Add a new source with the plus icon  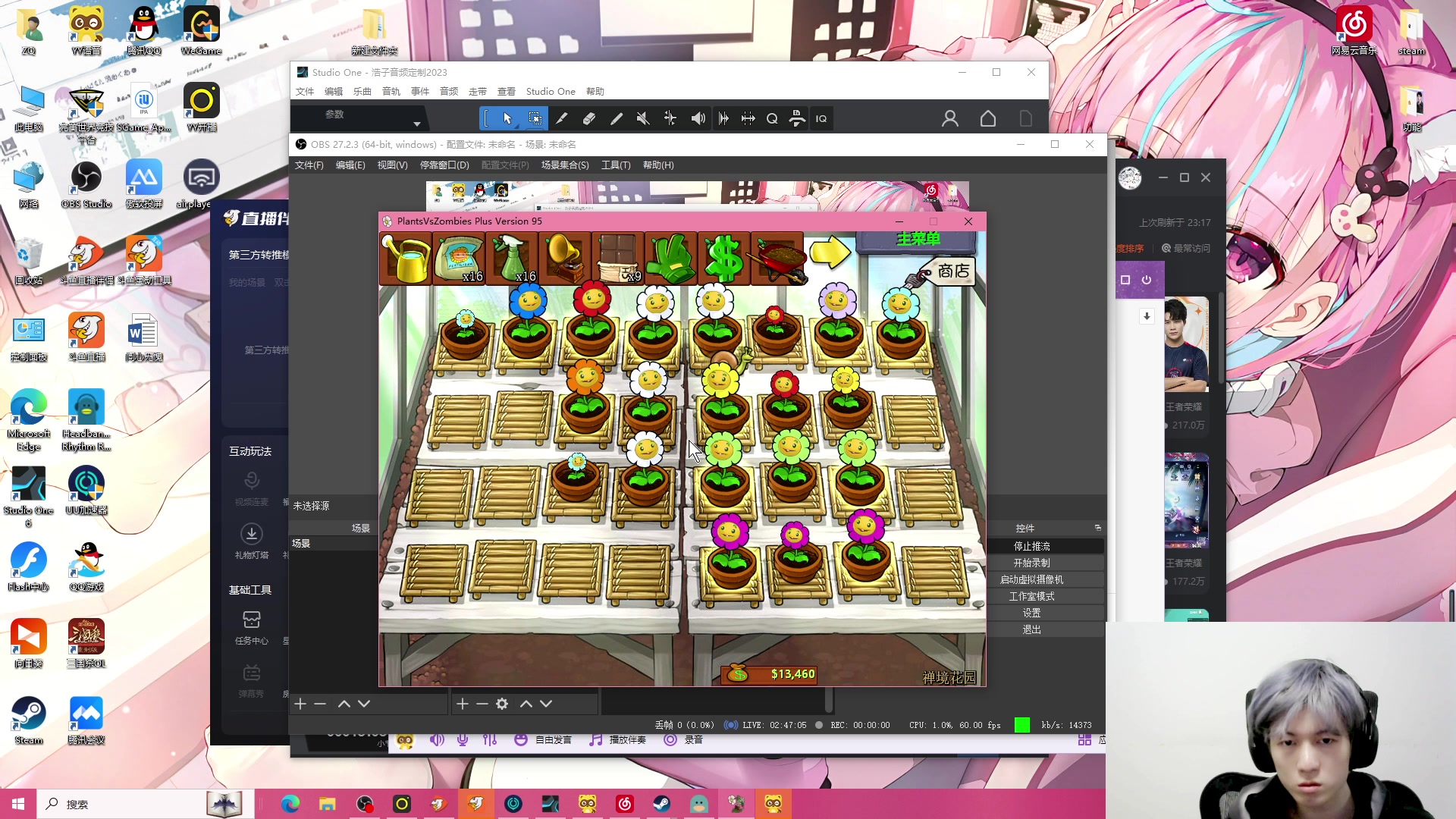click(463, 704)
